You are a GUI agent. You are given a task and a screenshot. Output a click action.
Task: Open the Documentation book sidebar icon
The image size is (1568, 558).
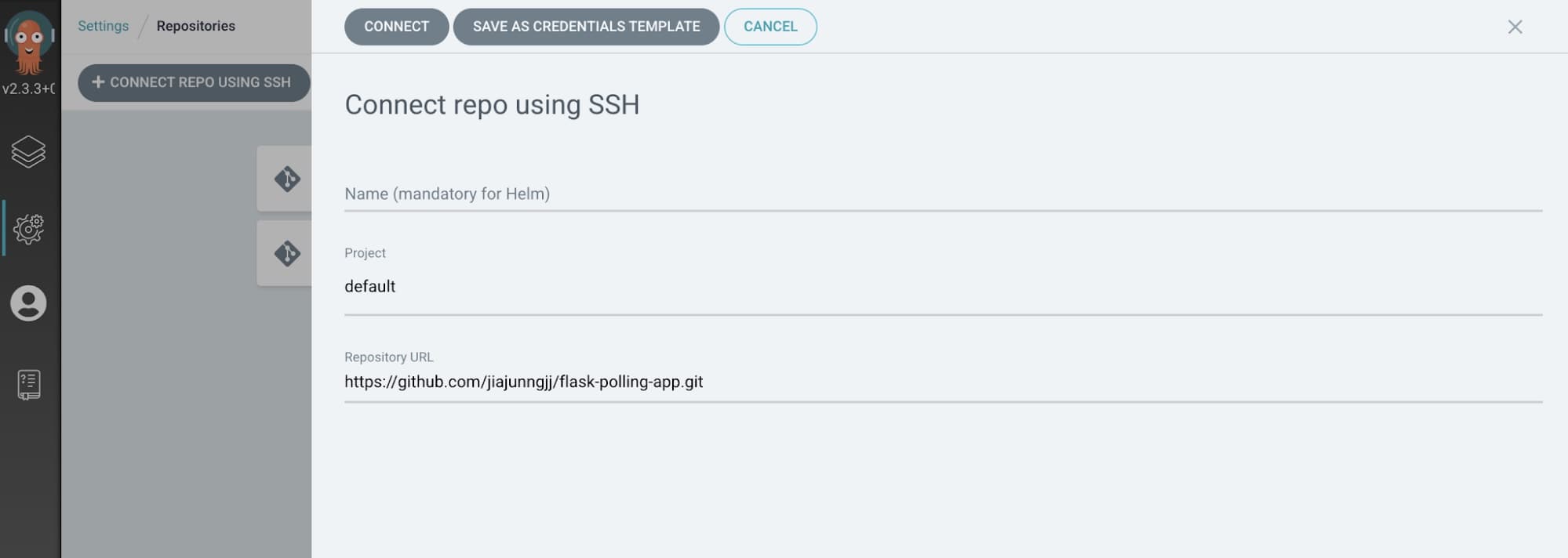point(29,385)
